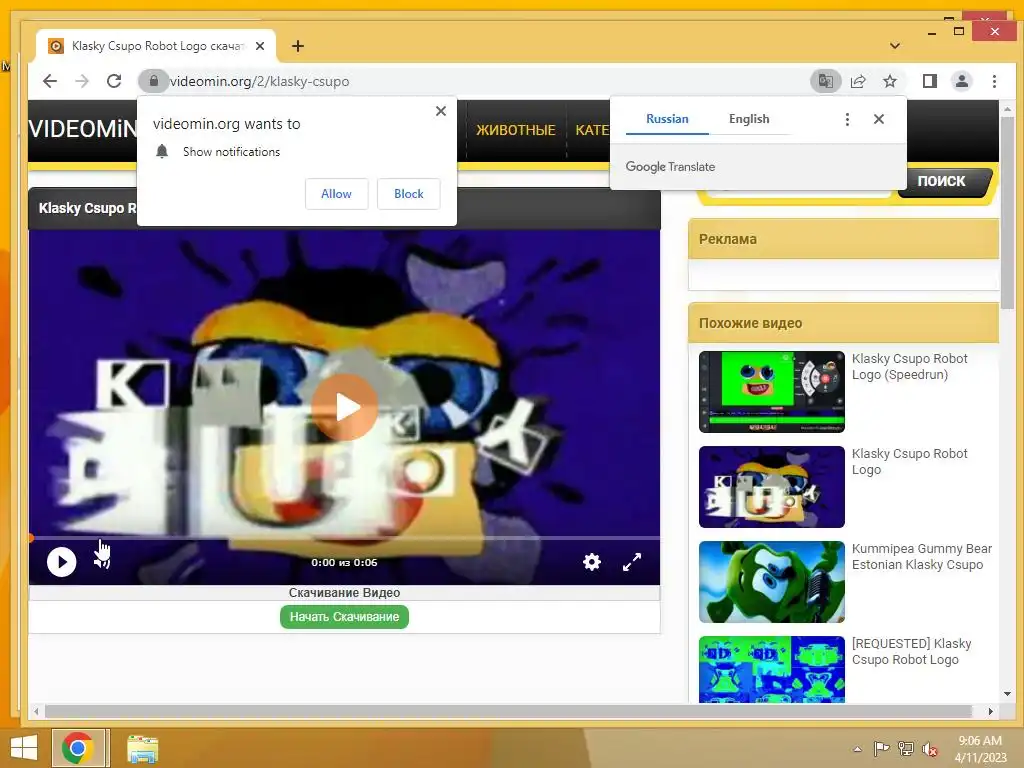Open [REQUESTED] Klasky Csupo thumbnail
Screen dimensions: 1024x768
point(771,669)
